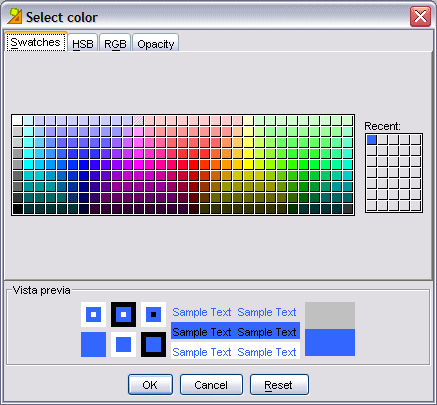The image size is (437, 405).
Task: Choose the black swatch in the bottom-left corner of the palette
Action: (17, 209)
